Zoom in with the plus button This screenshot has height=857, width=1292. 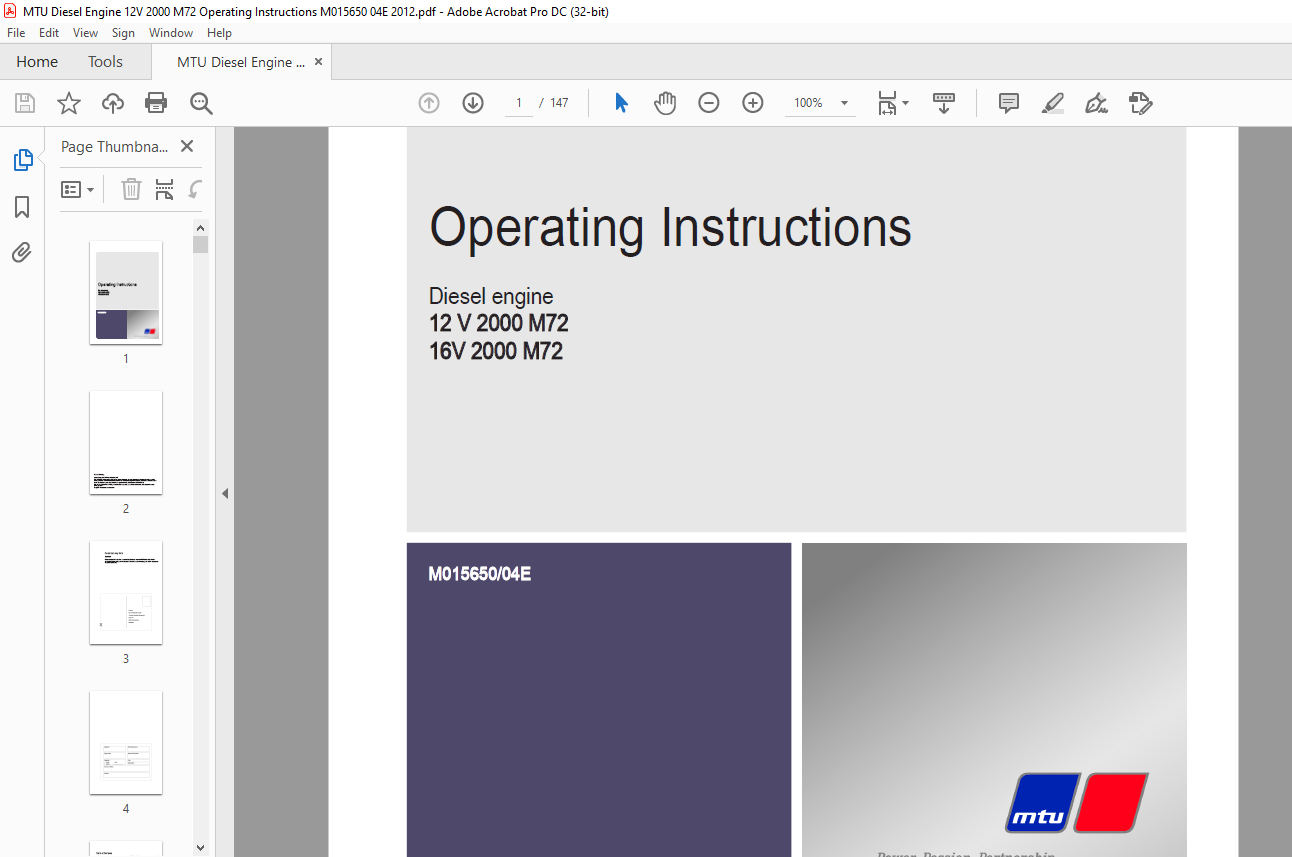[753, 103]
